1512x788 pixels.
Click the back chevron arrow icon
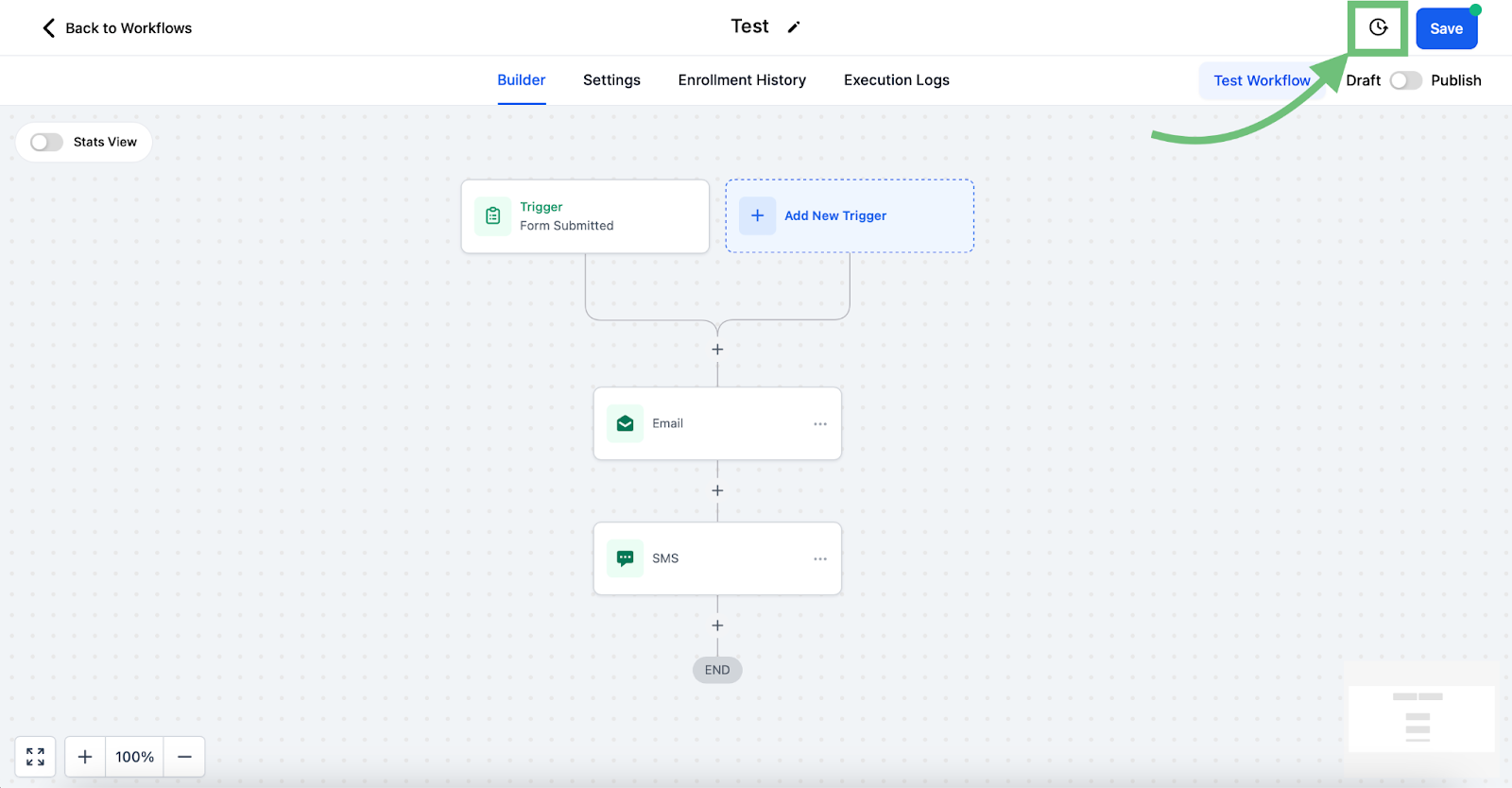(x=49, y=28)
